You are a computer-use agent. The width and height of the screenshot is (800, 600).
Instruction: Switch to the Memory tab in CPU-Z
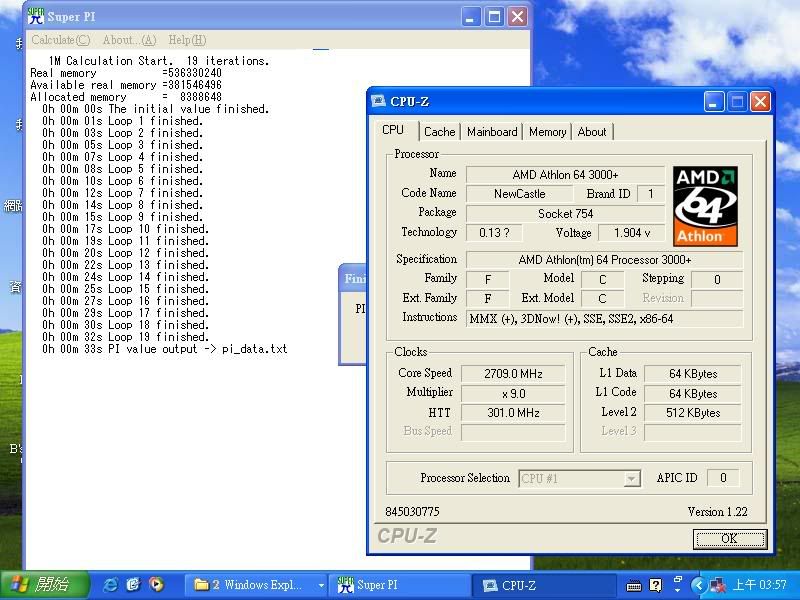point(547,132)
